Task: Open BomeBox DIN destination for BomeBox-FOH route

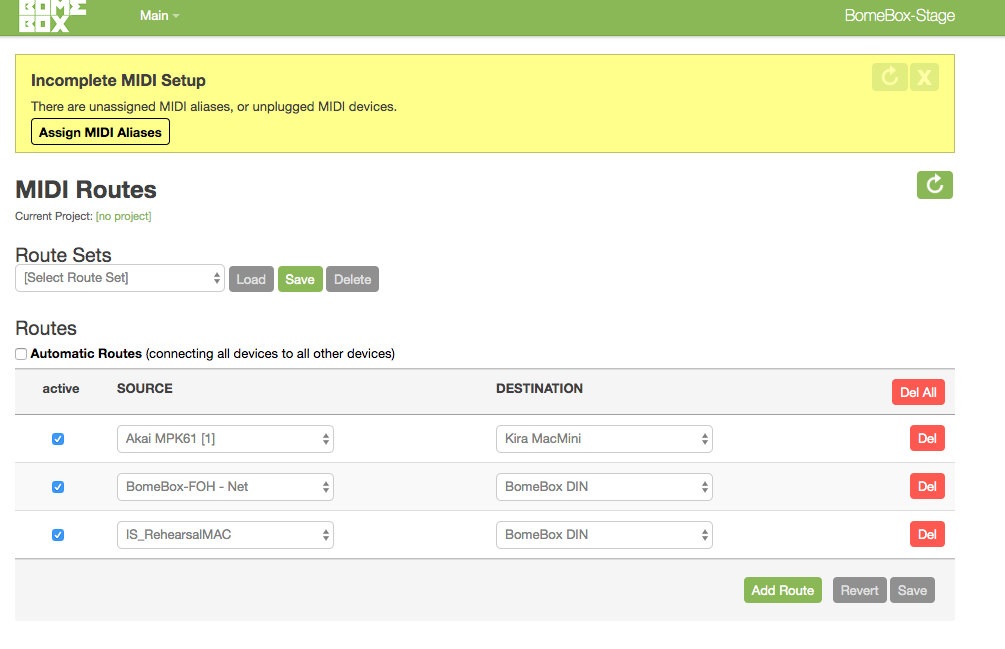Action: pyautogui.click(x=604, y=487)
